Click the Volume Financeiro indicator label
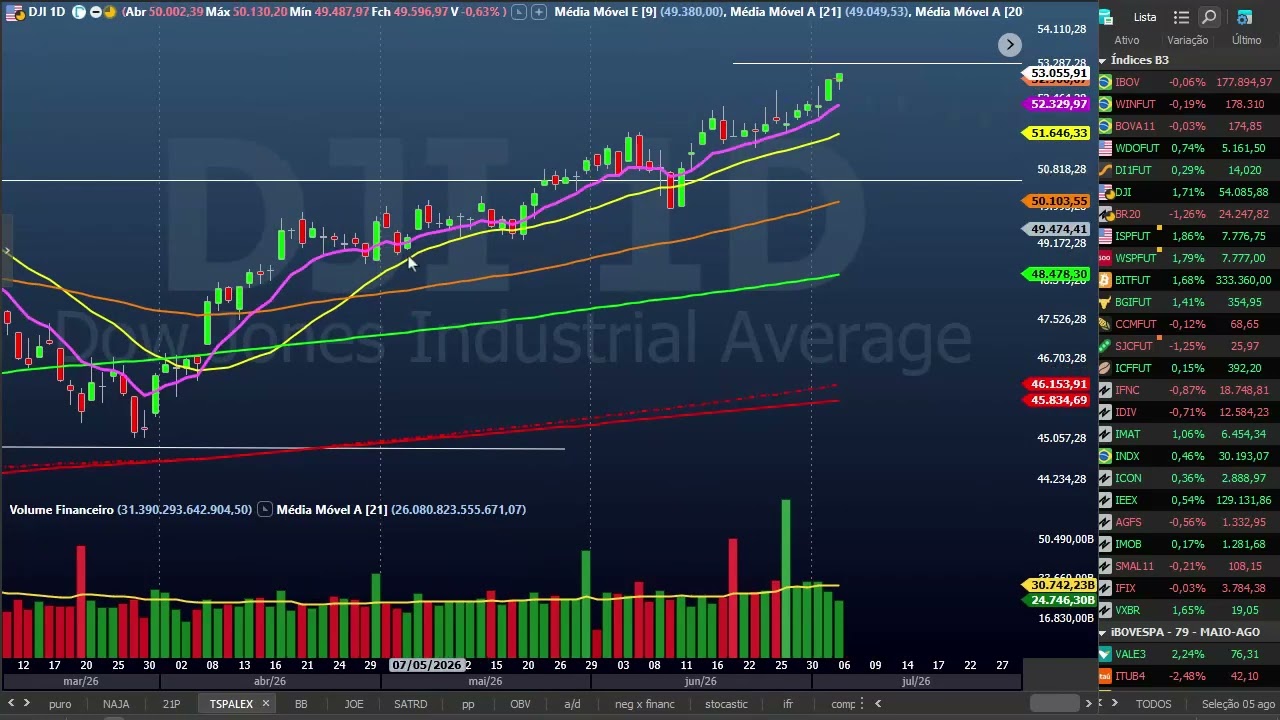Screen dimensions: 1280x720 (x=61, y=510)
